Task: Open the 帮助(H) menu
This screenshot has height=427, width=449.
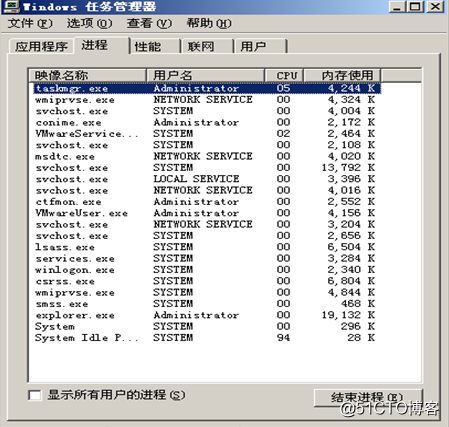Action: (x=209, y=23)
